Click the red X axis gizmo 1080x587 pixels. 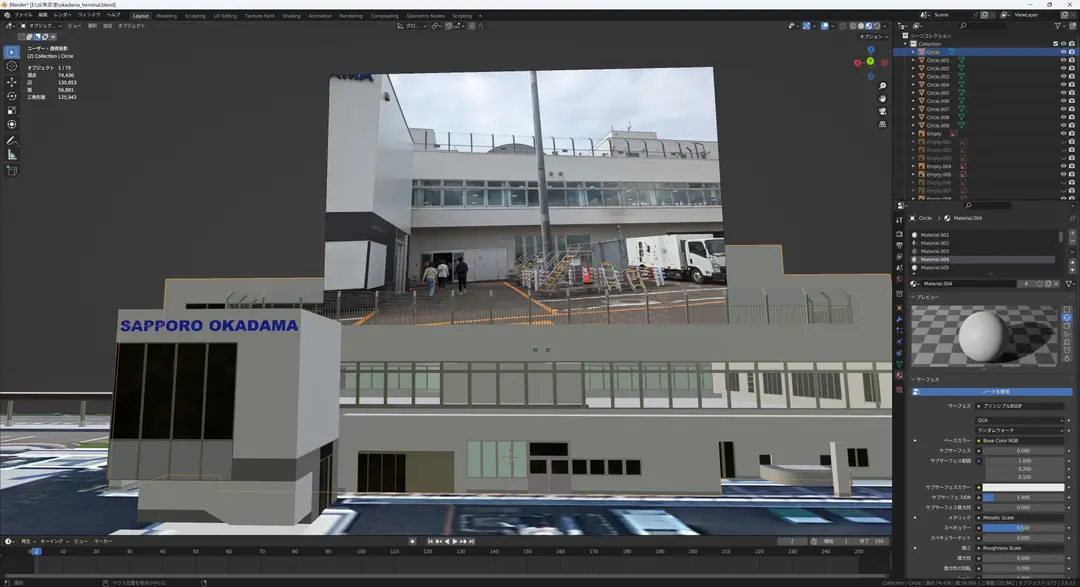point(858,63)
